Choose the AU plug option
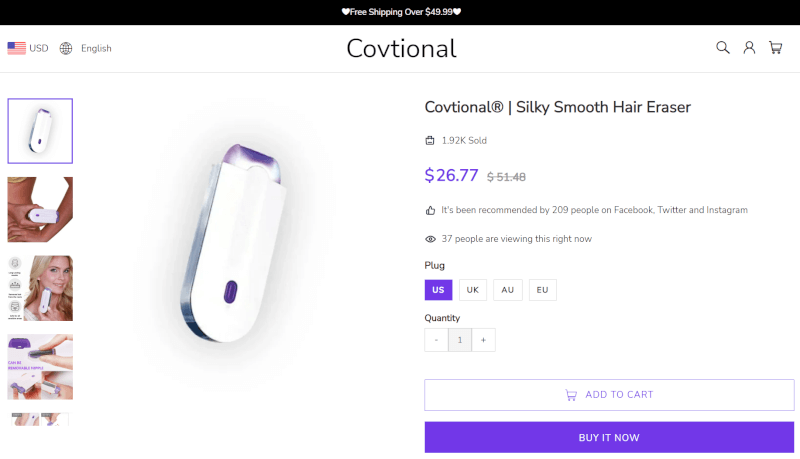 coord(508,290)
